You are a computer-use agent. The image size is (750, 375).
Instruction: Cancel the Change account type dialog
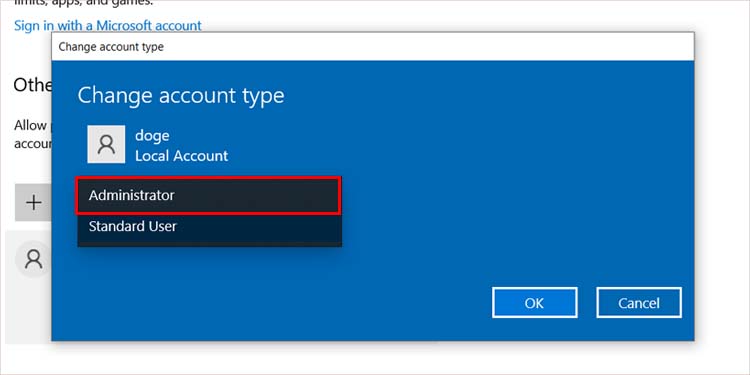(639, 302)
